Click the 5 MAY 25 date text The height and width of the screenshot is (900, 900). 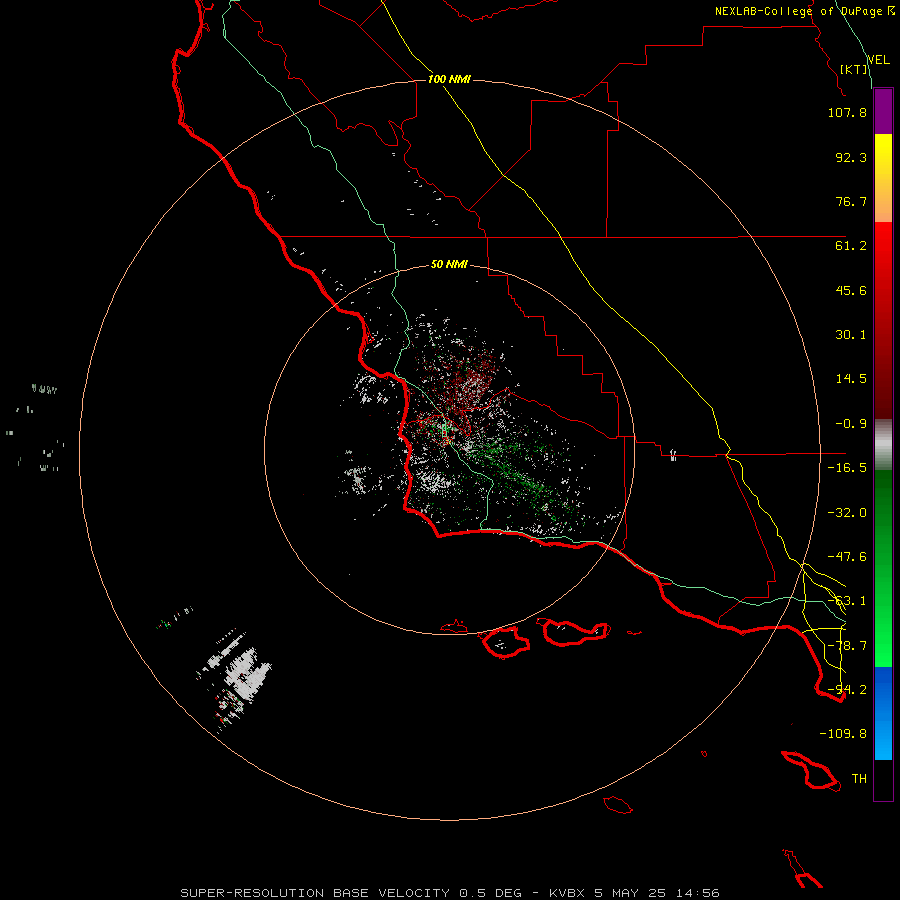630,893
